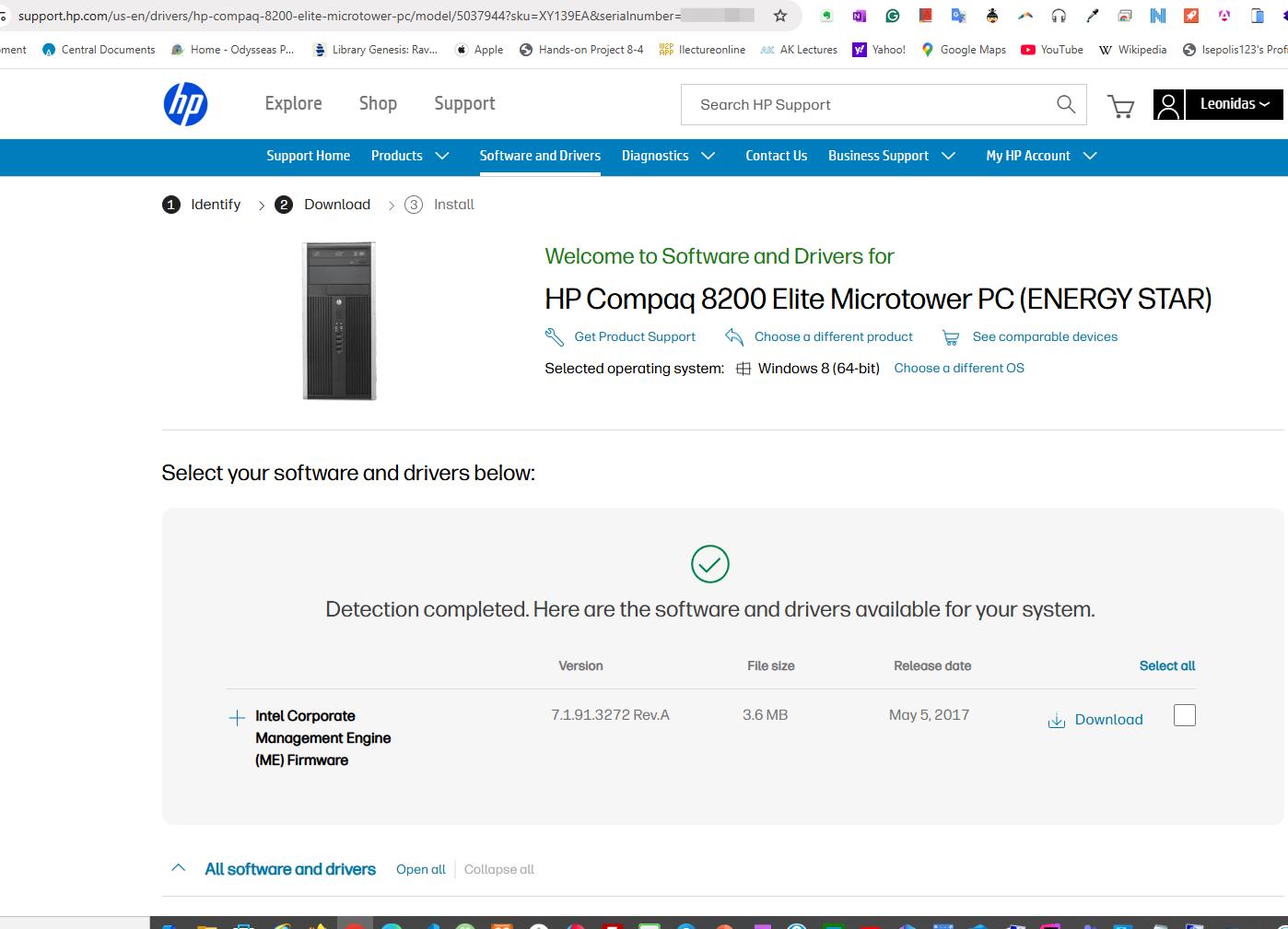Screen dimensions: 1288x929
Task: Go to Support Home tab
Action: click(309, 156)
